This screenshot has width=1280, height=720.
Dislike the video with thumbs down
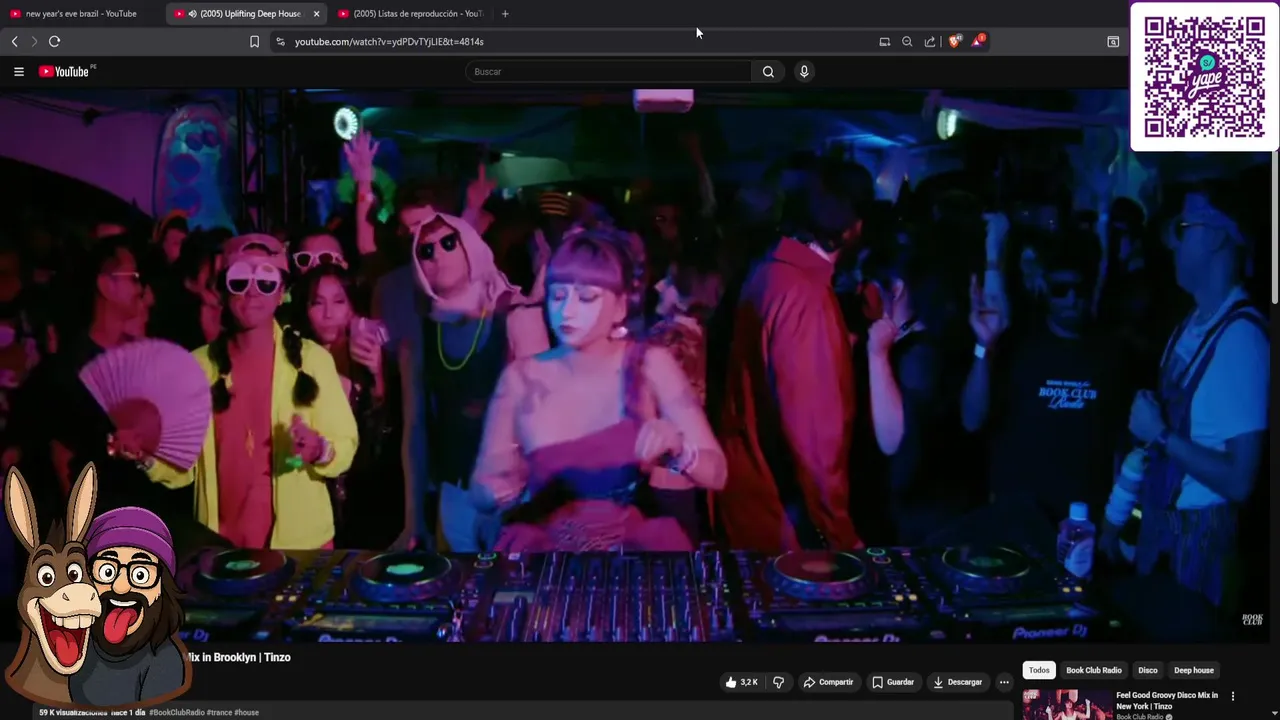click(778, 682)
